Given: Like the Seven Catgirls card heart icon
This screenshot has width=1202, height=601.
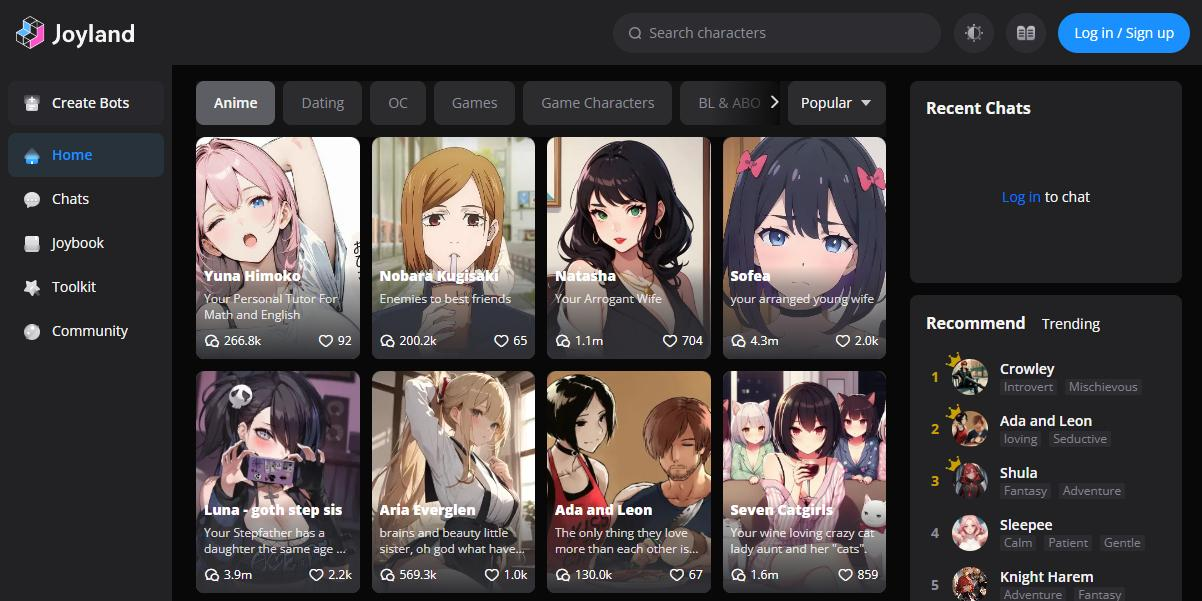Looking at the screenshot, I should (845, 575).
